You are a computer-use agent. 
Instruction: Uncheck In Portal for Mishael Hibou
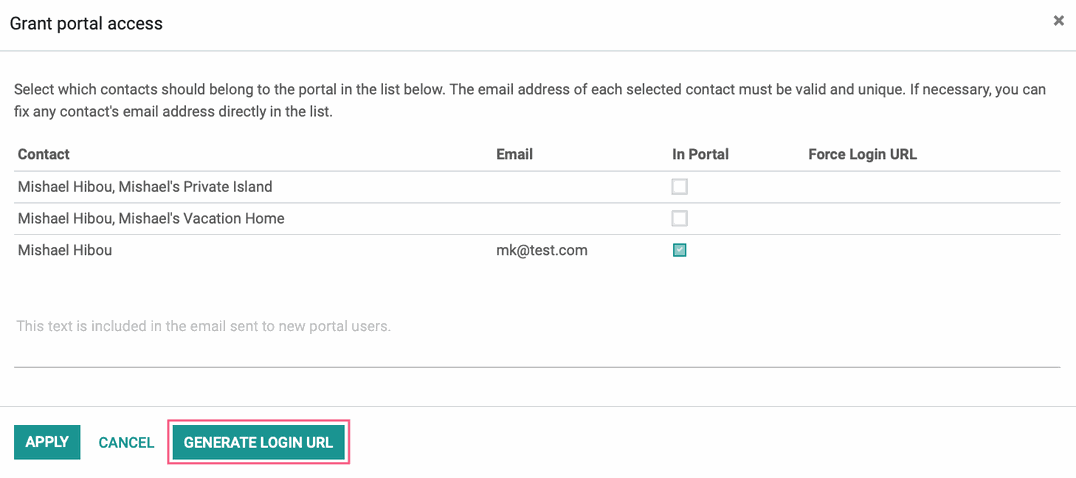click(679, 250)
